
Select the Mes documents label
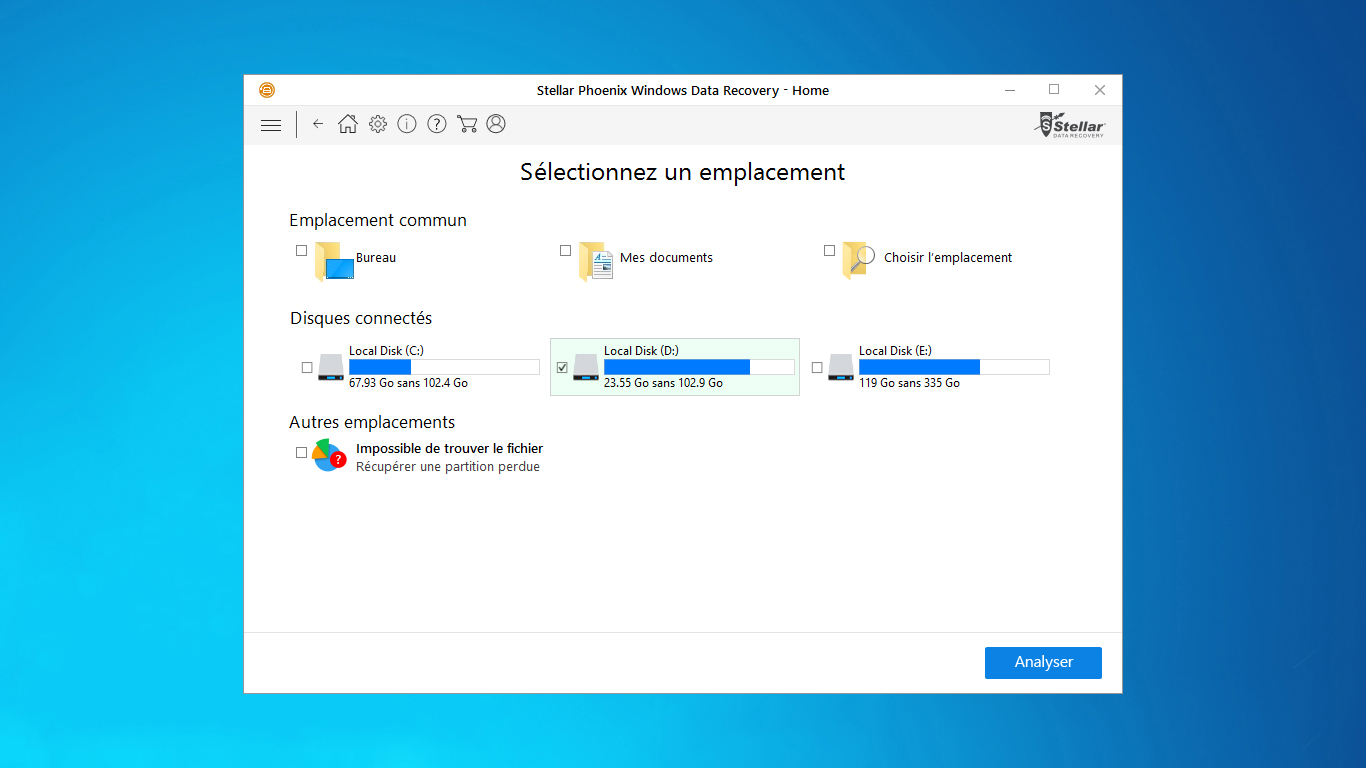tap(666, 258)
